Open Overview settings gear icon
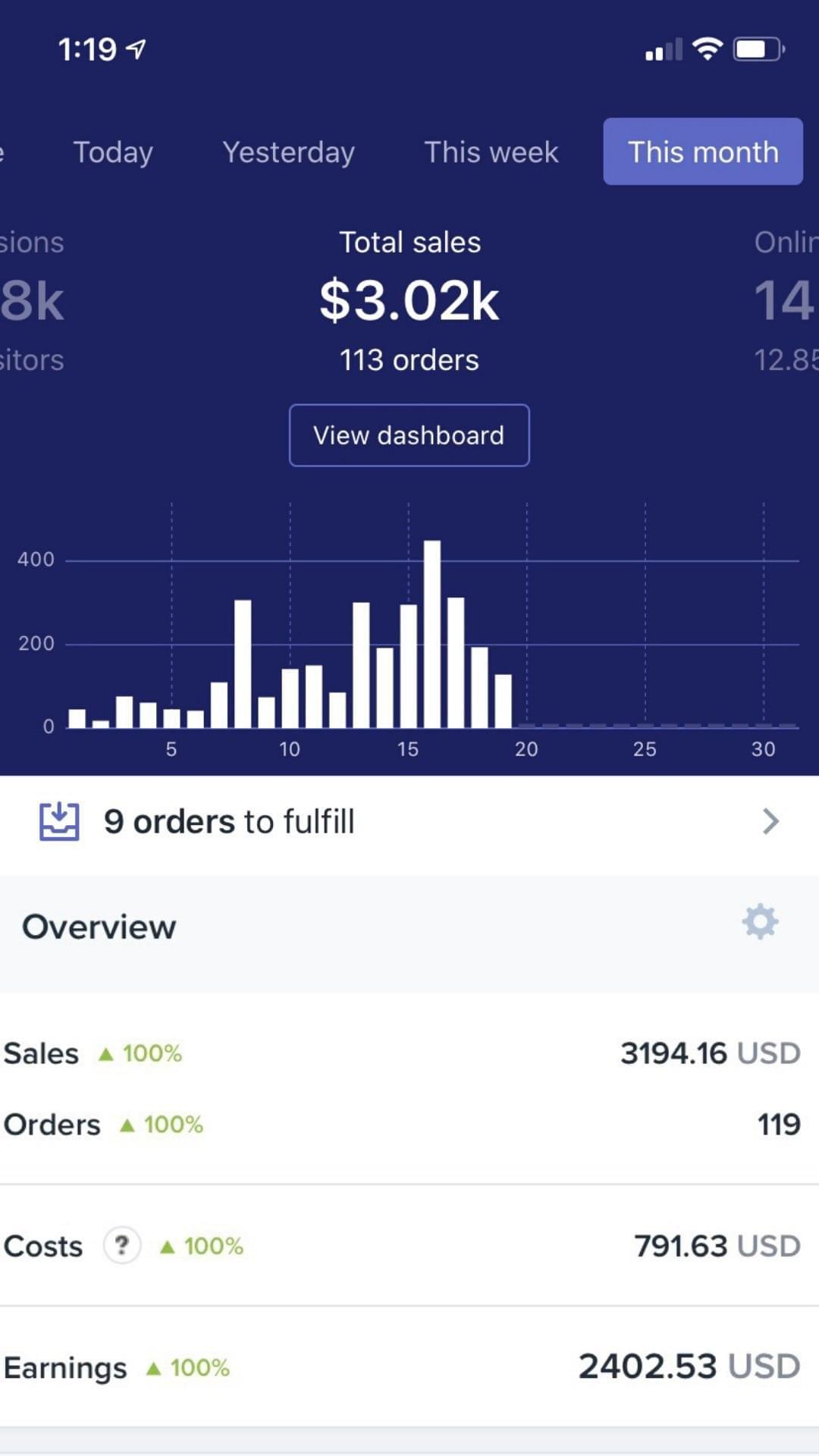The width and height of the screenshot is (819, 1456). tap(760, 922)
